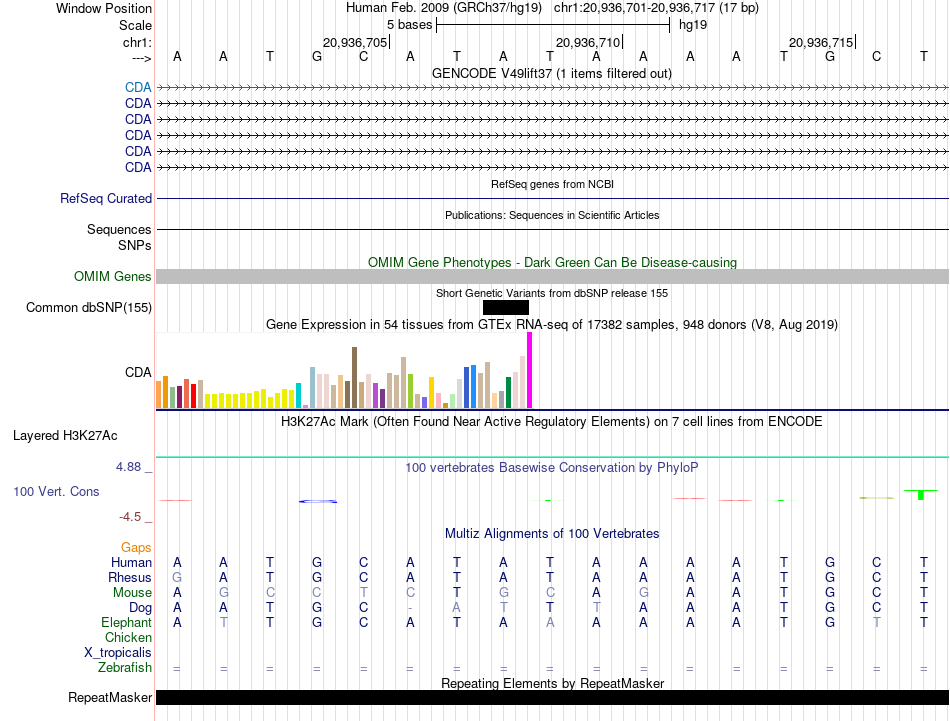The width and height of the screenshot is (950, 721).
Task: Click the Common dbSNP(155) label
Action: click(89, 307)
